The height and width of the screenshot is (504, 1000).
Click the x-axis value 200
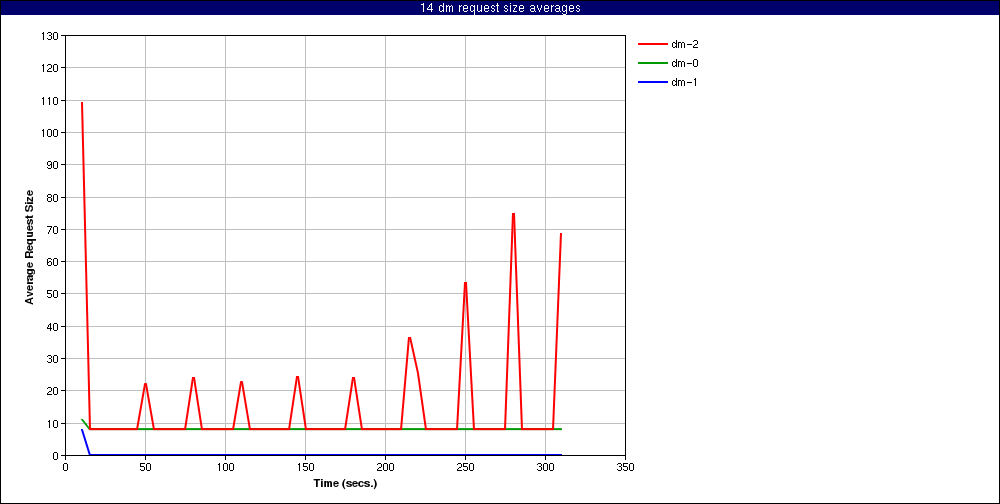[x=385, y=467]
